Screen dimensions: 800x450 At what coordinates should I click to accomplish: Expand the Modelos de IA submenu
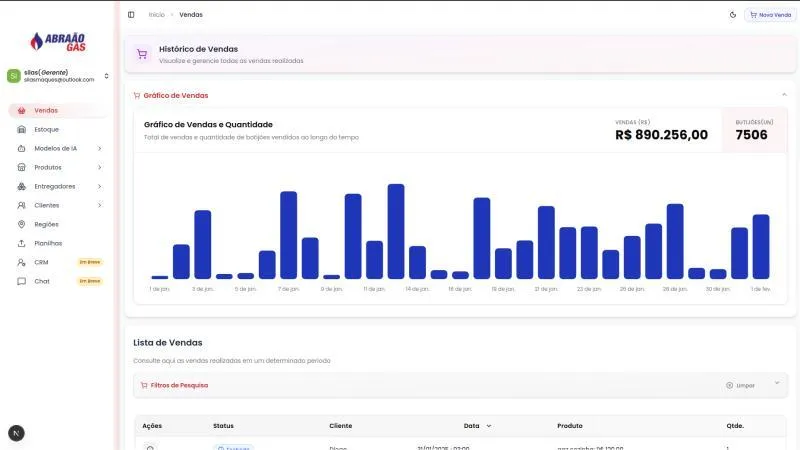(x=99, y=148)
